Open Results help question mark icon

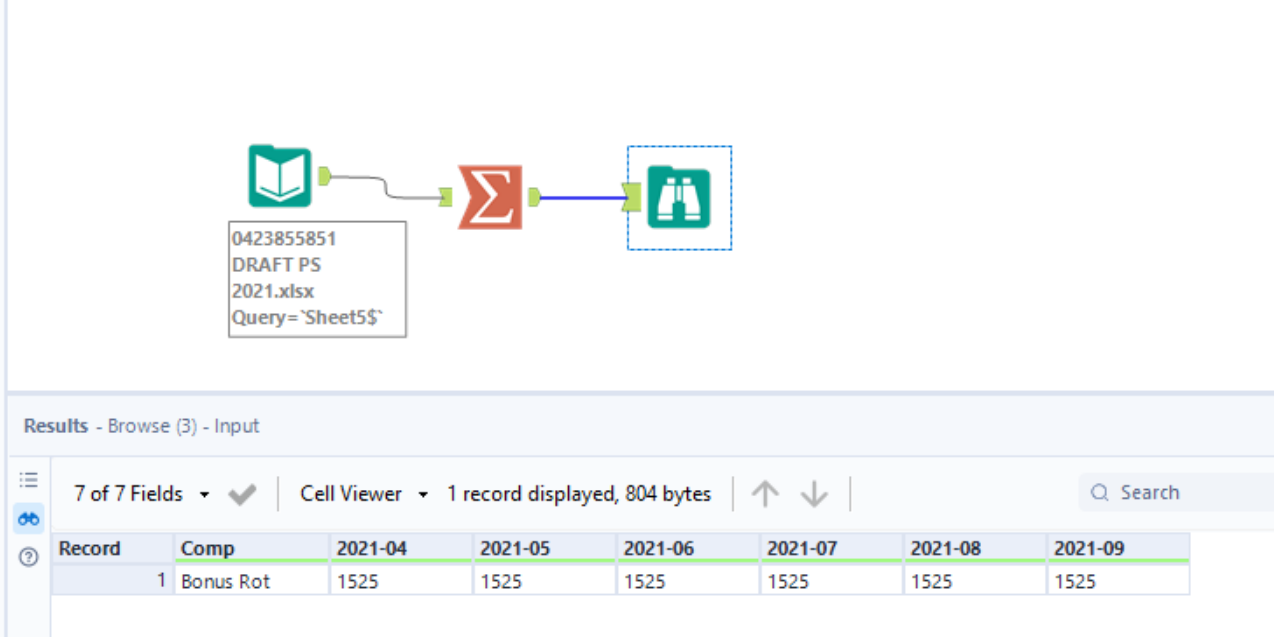(x=28, y=557)
